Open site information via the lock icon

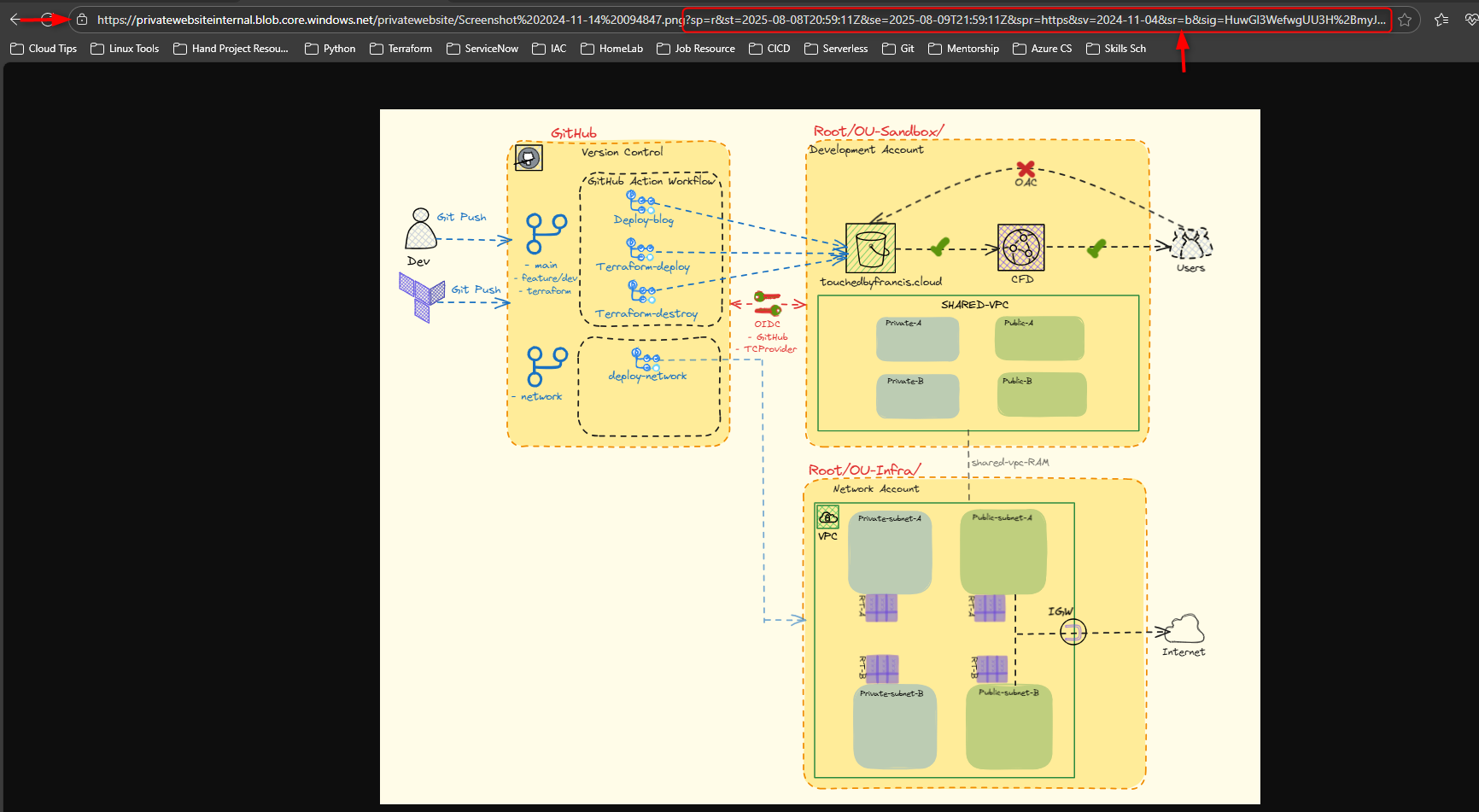pyautogui.click(x=81, y=19)
